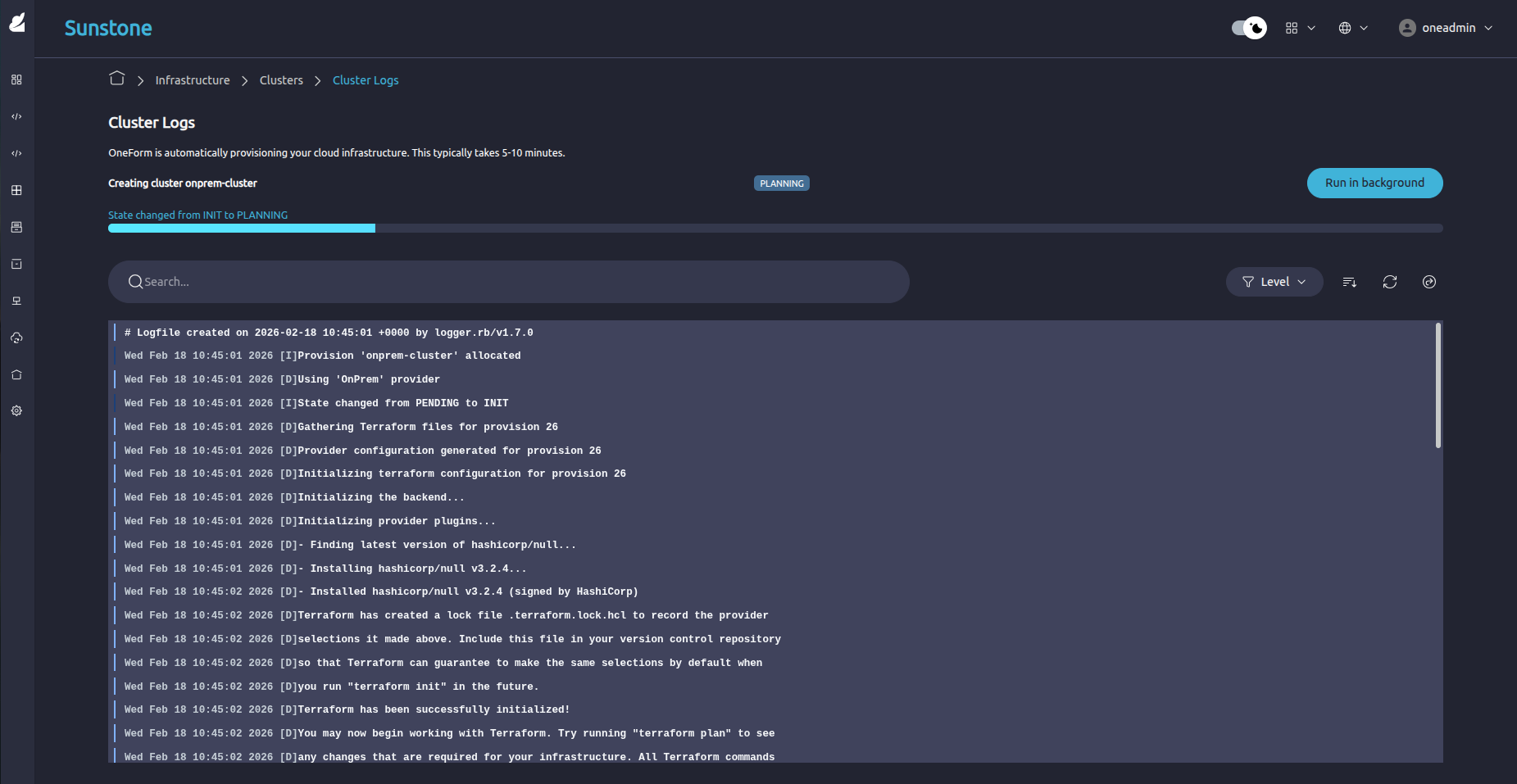This screenshot has height=784, width=1517.
Task: Click the circular arrow icon beside refresh
Action: point(1429,282)
